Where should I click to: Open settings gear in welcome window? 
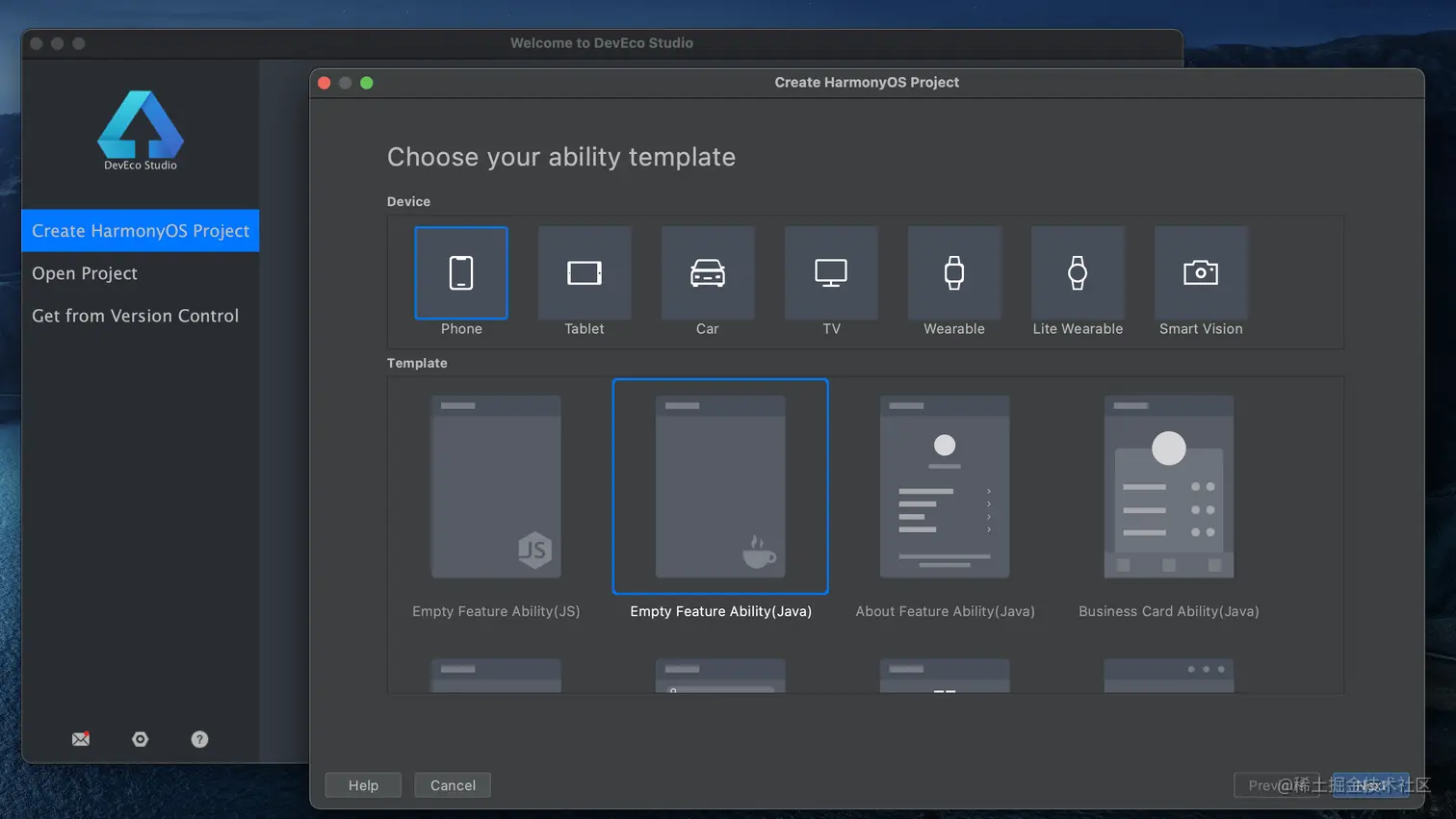click(x=141, y=739)
